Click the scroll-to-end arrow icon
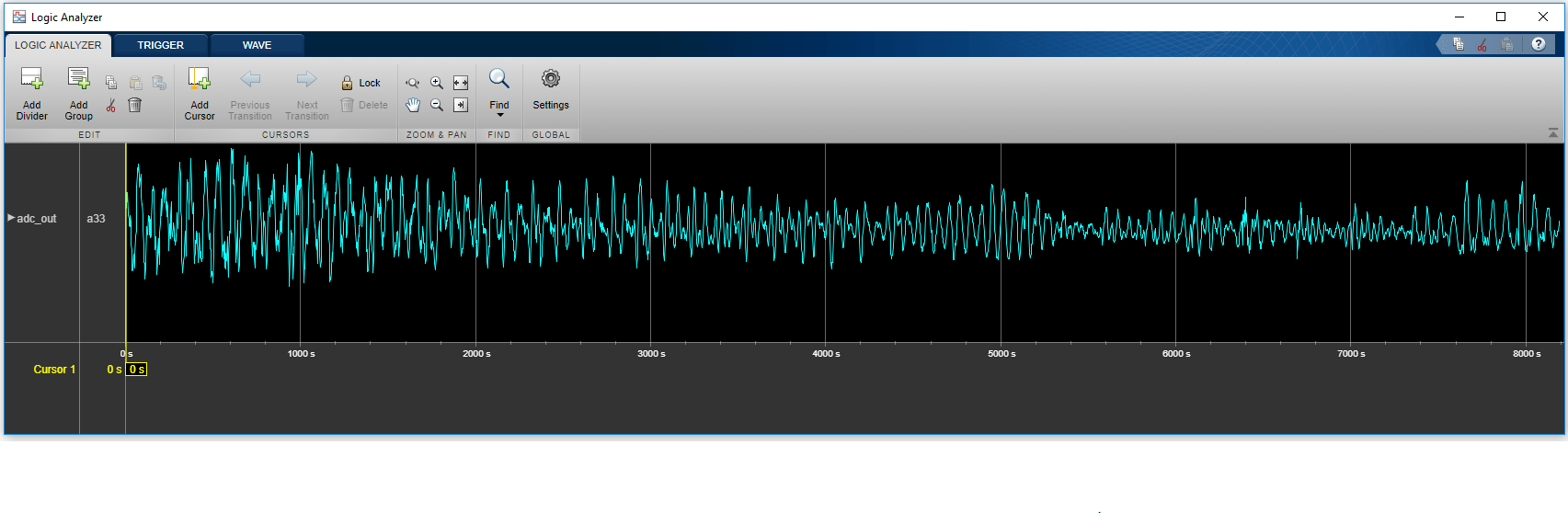Viewport: 1568px width, 513px height. (x=461, y=105)
